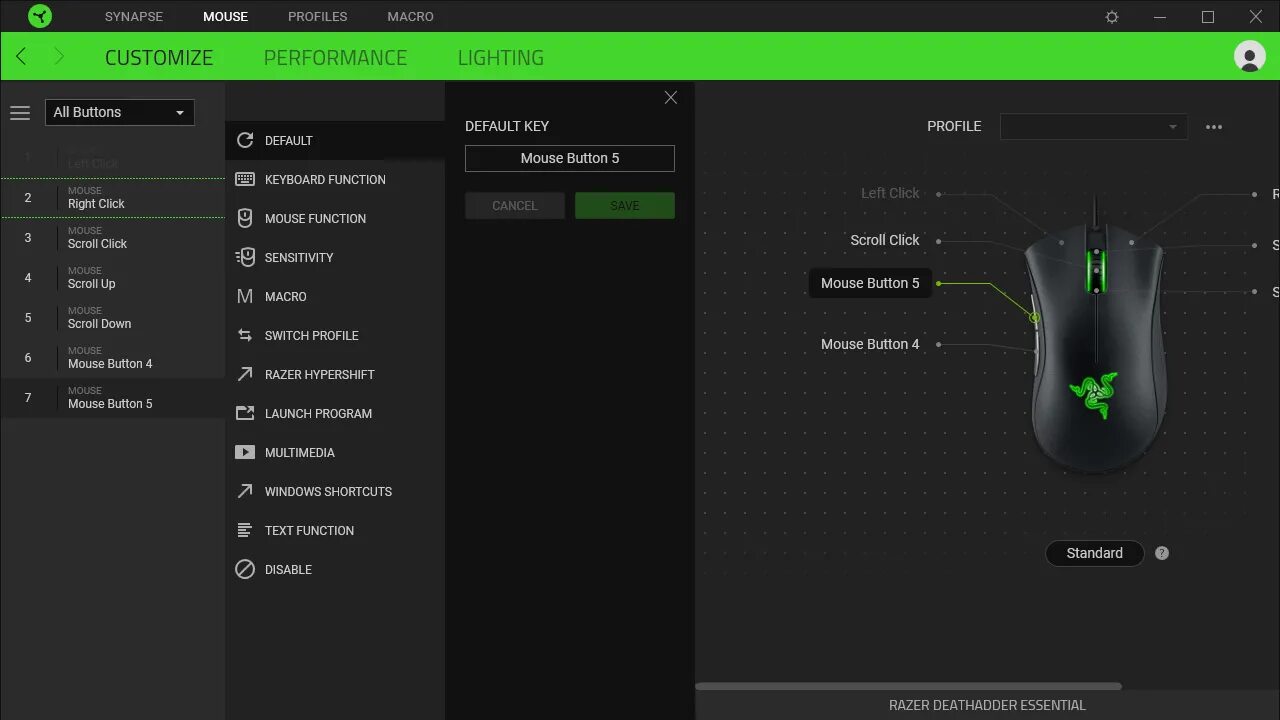Go forward with the right arrow

58,57
